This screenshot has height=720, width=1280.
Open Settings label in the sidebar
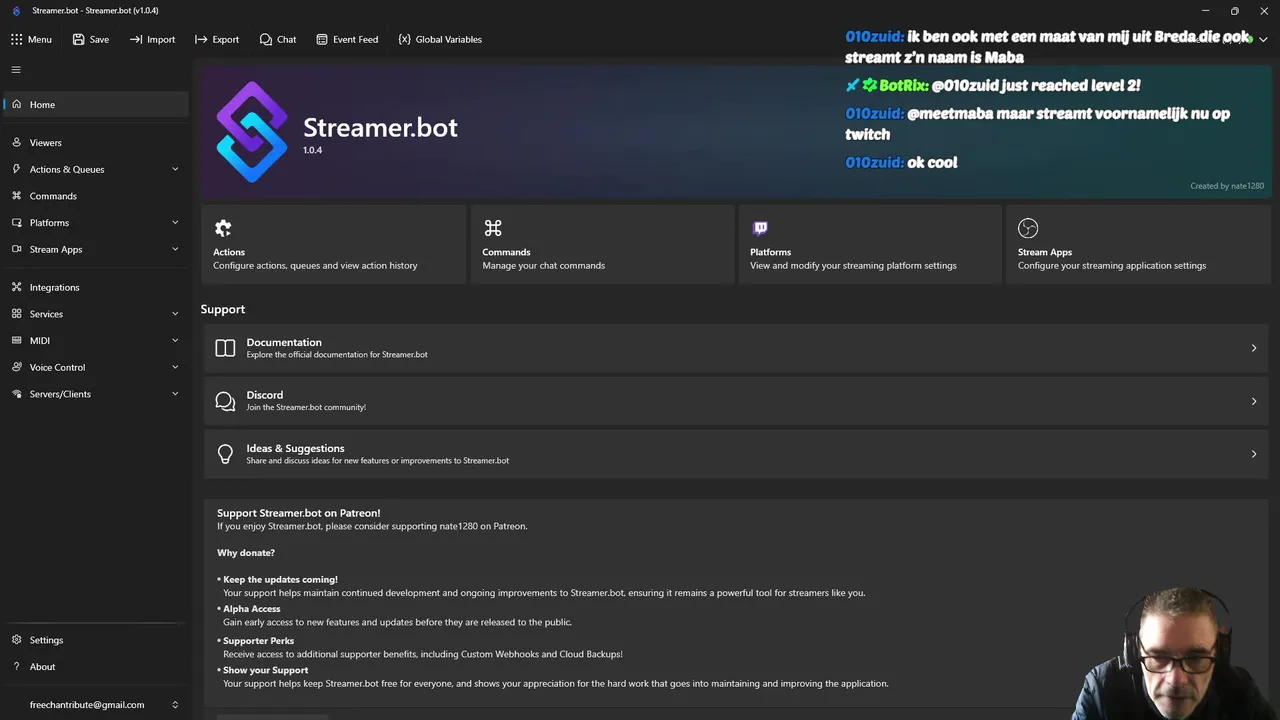(x=46, y=640)
